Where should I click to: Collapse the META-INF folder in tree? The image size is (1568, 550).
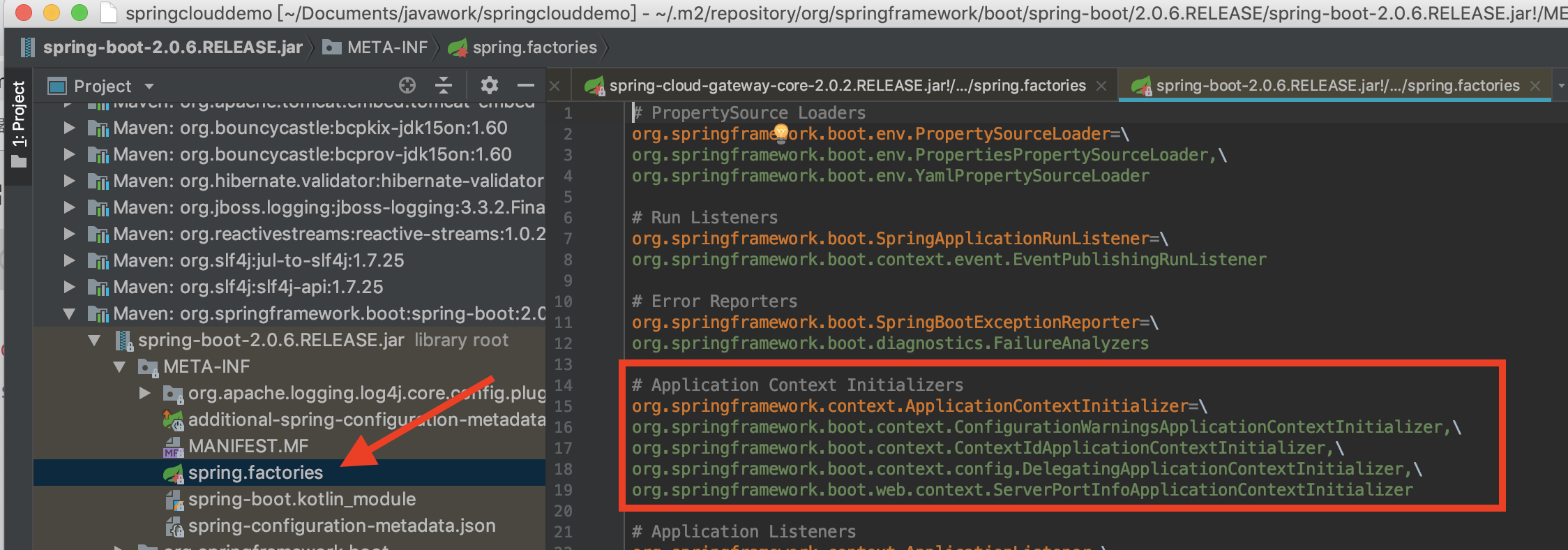coord(119,367)
